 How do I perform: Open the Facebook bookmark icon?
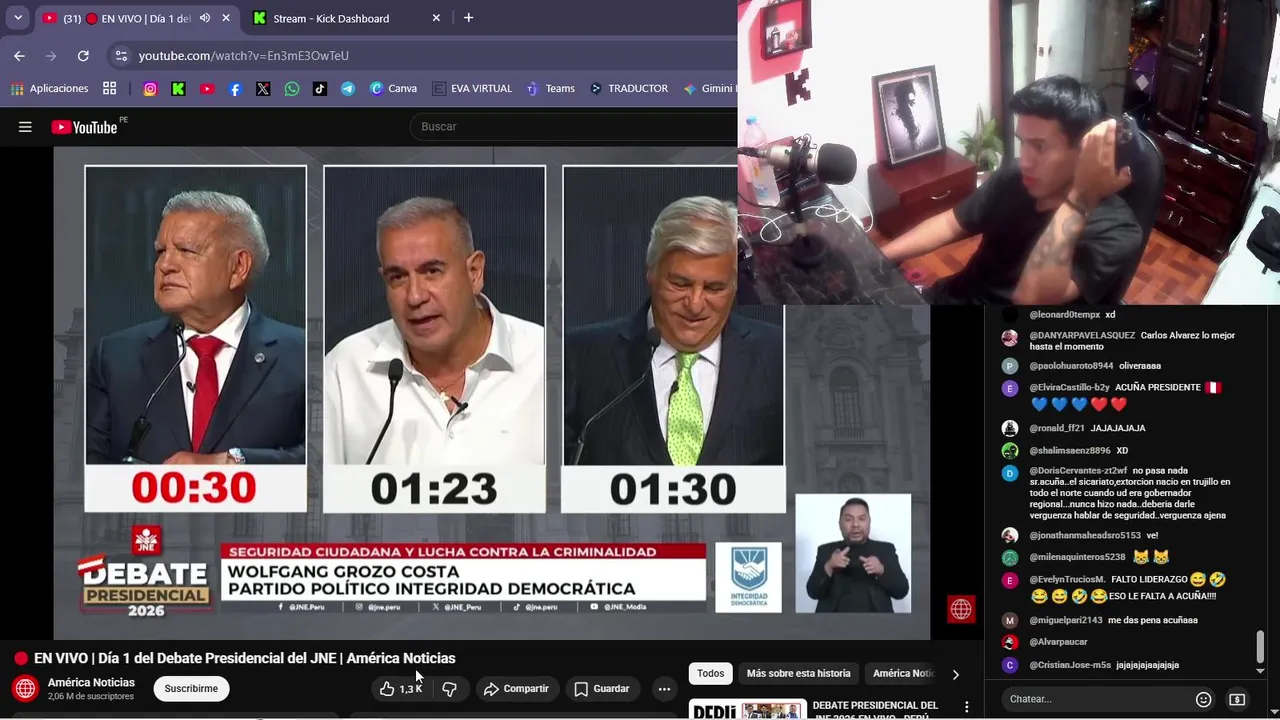pos(235,89)
